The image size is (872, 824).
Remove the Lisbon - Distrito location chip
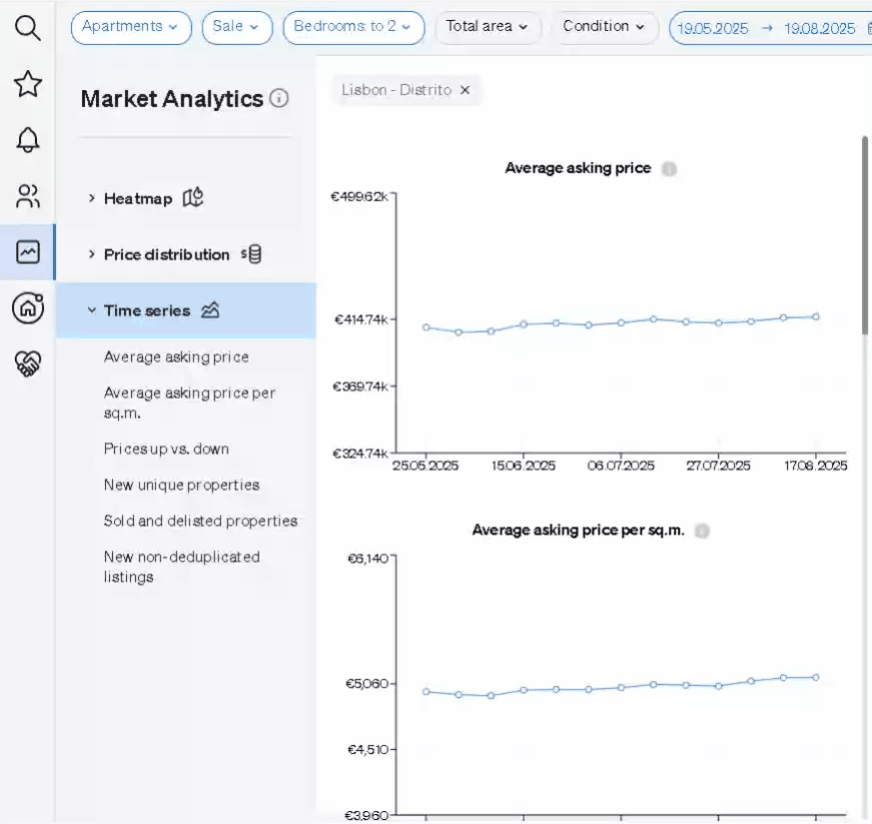tap(464, 90)
